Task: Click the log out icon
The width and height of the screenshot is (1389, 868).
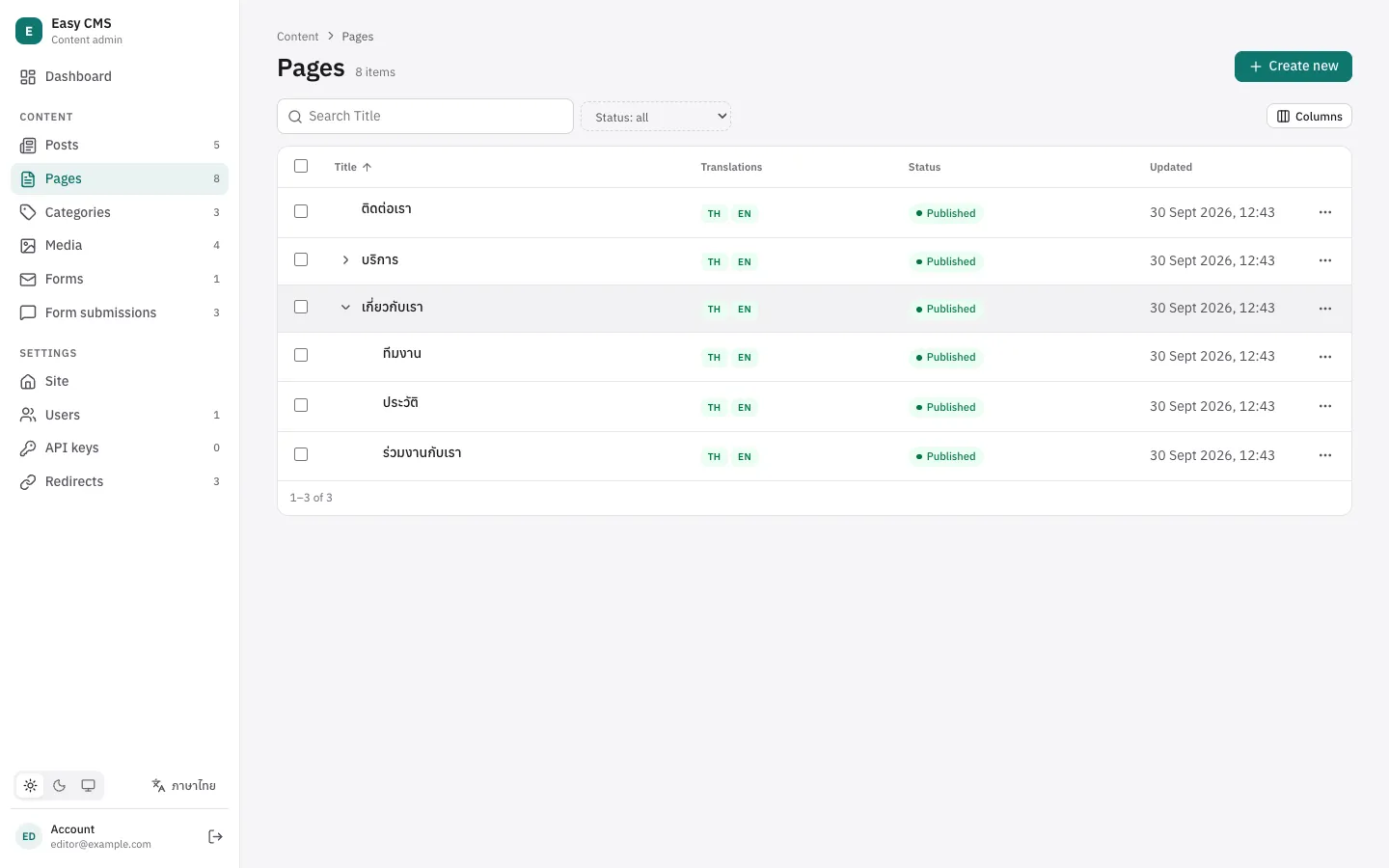Action: (x=215, y=836)
